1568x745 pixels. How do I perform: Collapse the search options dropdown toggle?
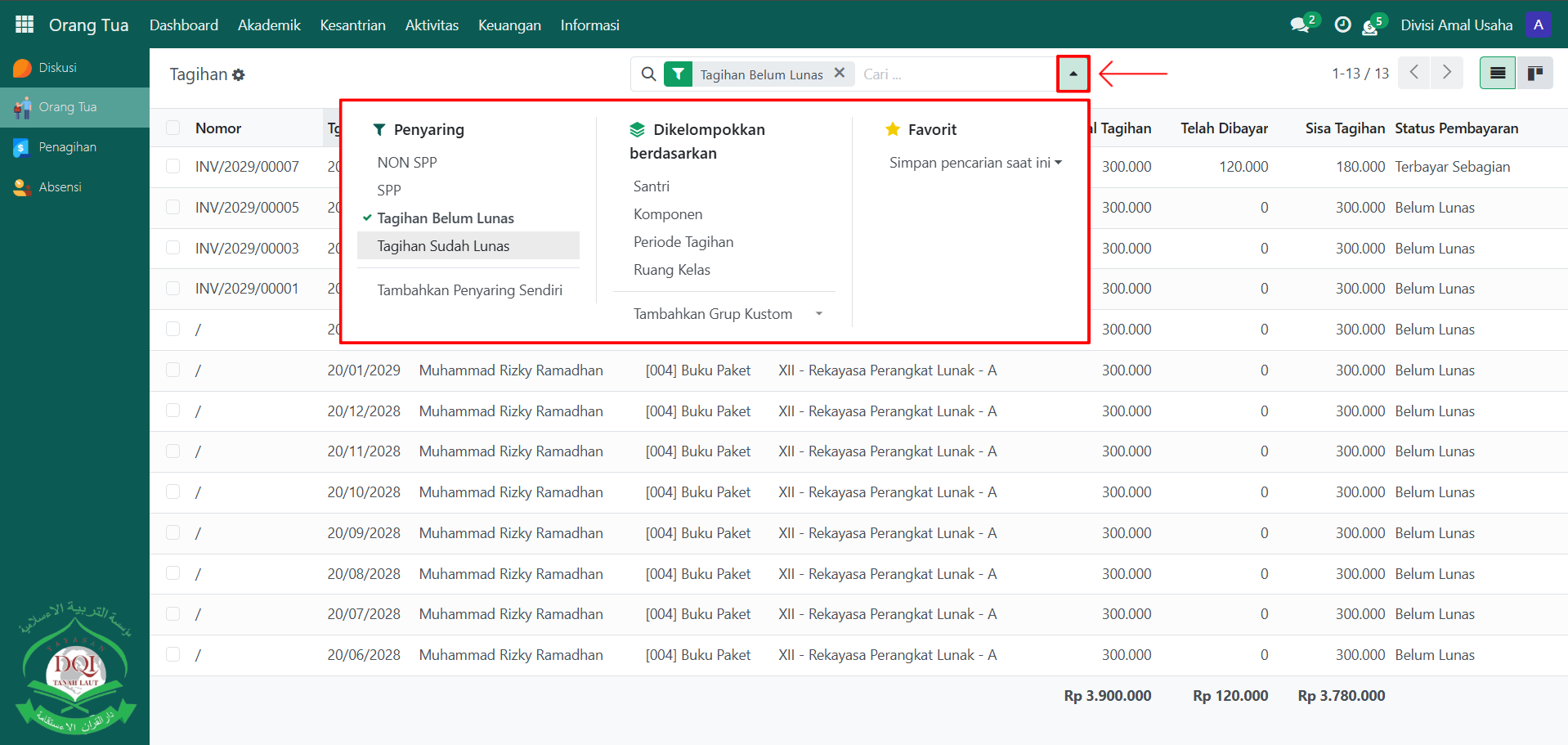click(x=1073, y=74)
